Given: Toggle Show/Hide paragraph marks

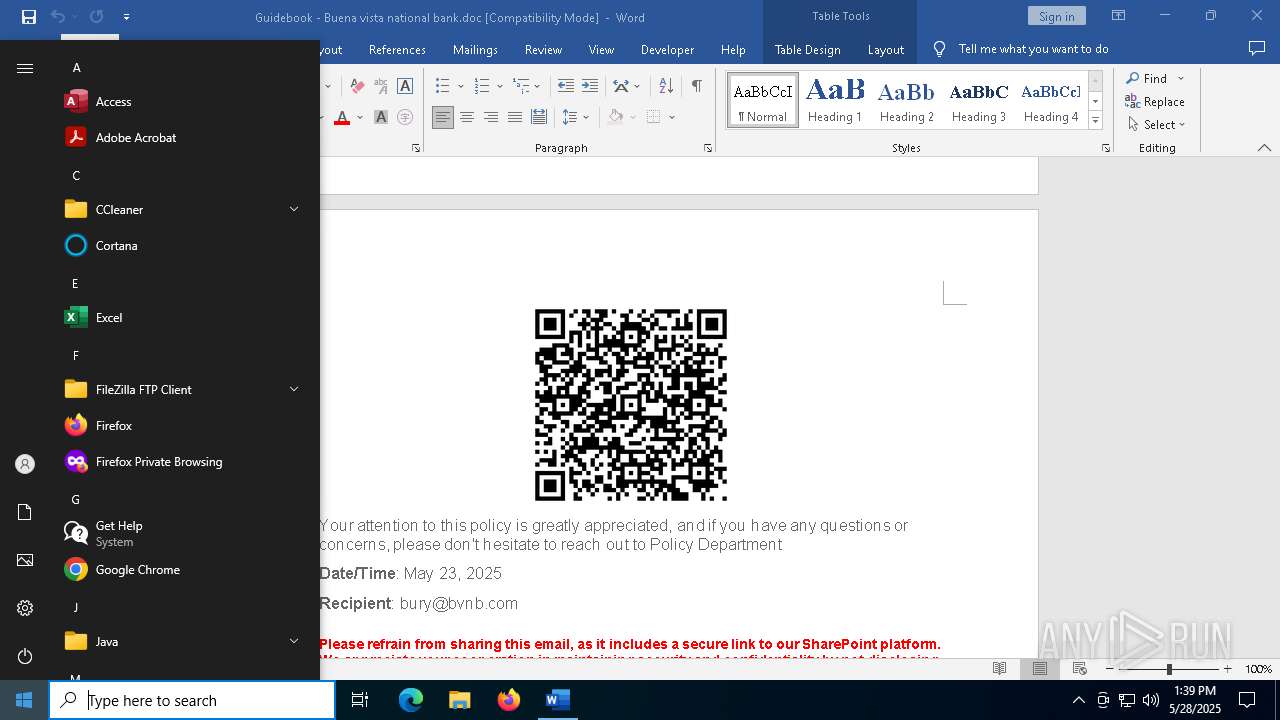Looking at the screenshot, I should pyautogui.click(x=696, y=86).
